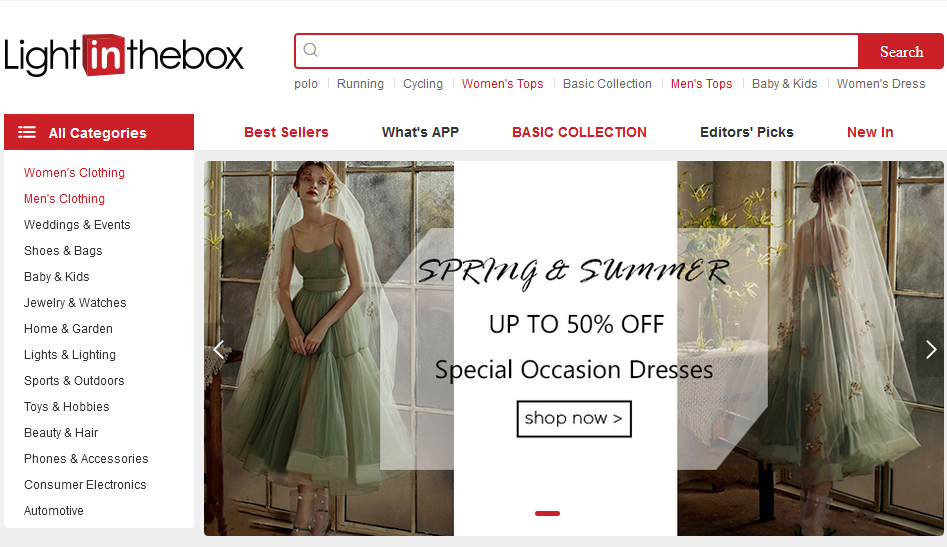Screen dimensions: 947x547
Task: Open the Editors' Picks tab
Action: pos(746,132)
